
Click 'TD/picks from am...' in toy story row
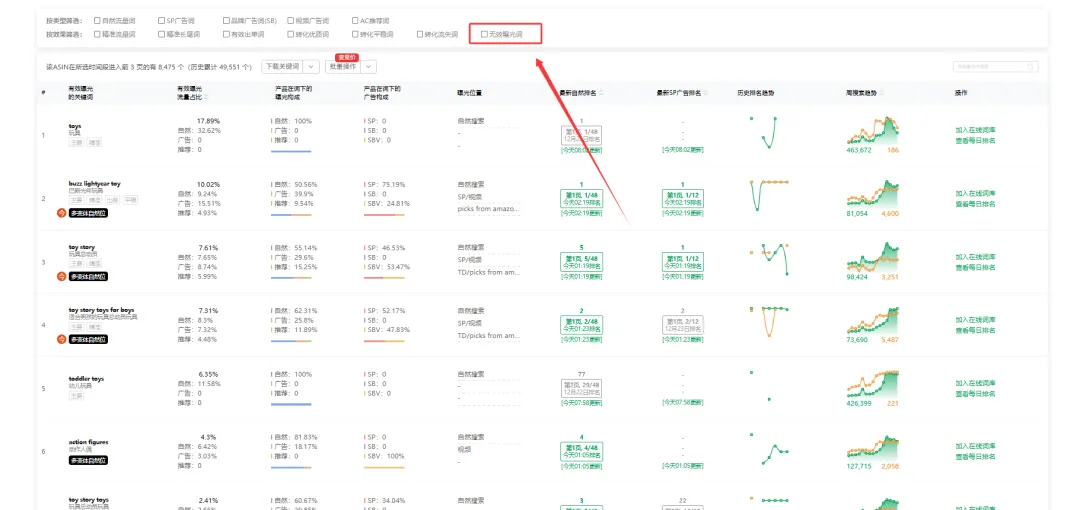coord(488,272)
